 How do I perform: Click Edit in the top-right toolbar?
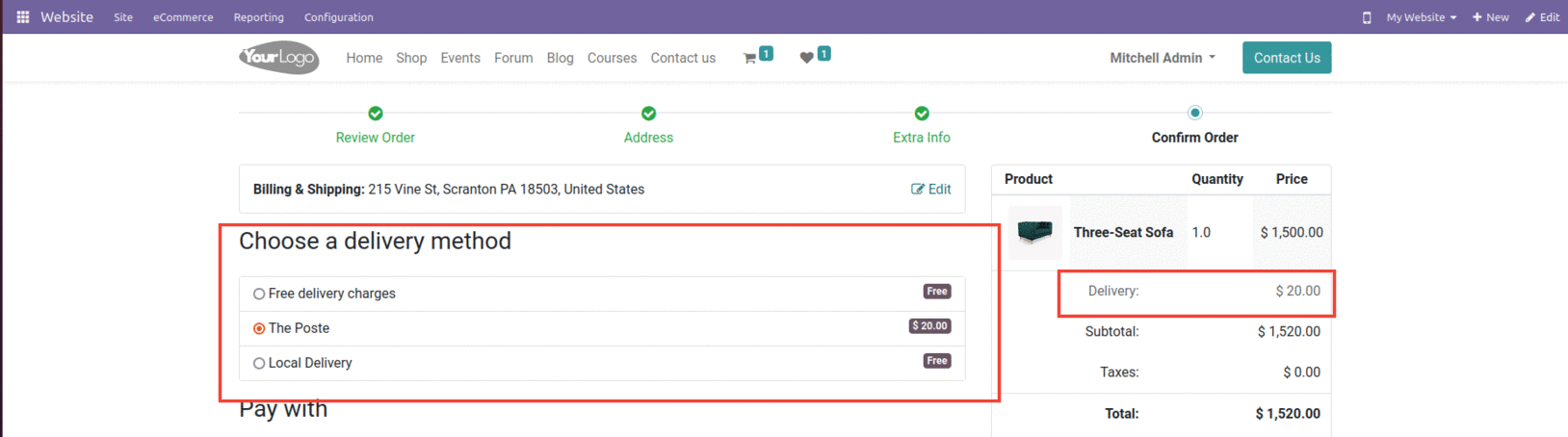1543,17
